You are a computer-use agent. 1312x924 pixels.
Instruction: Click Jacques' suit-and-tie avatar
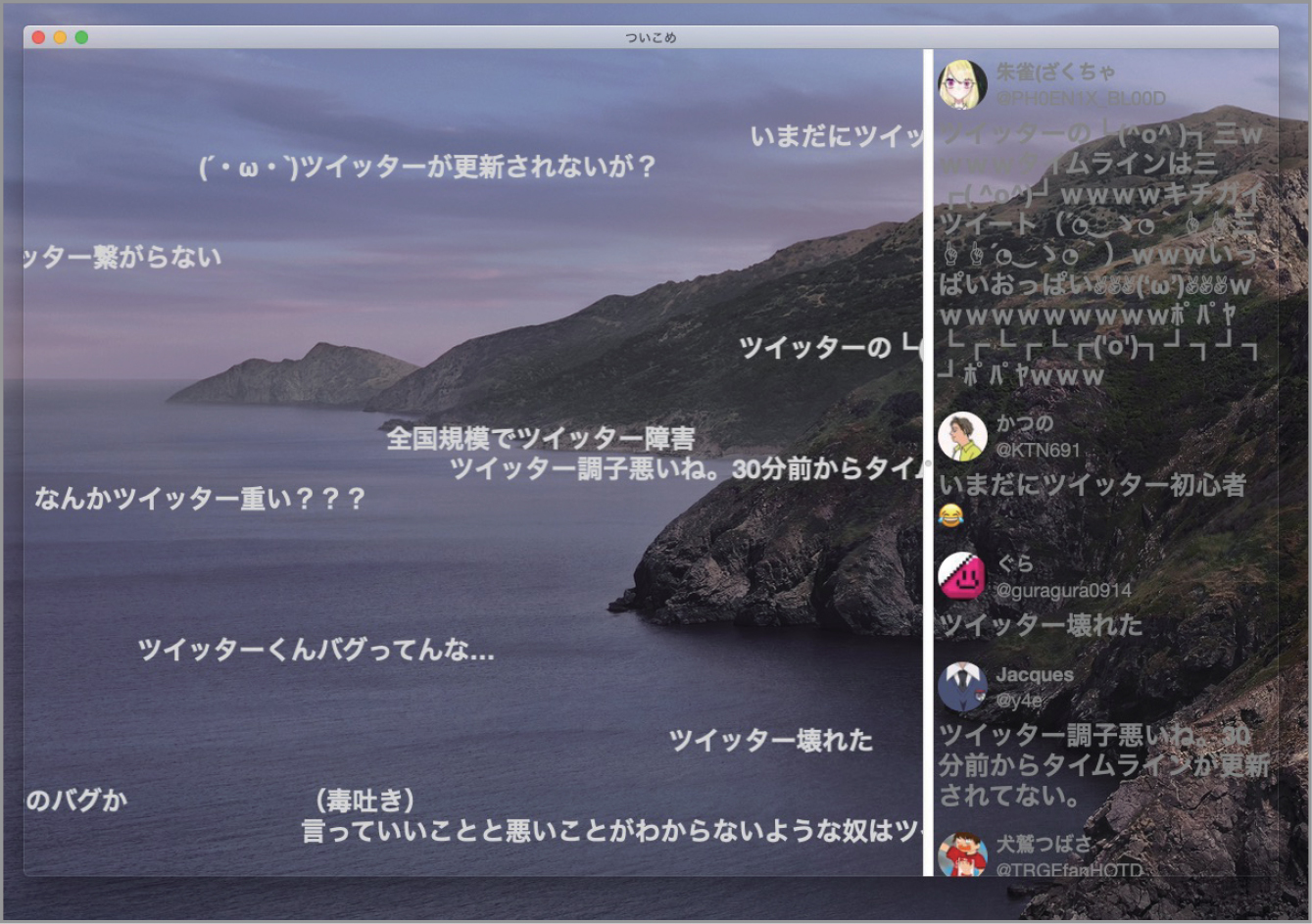click(962, 687)
